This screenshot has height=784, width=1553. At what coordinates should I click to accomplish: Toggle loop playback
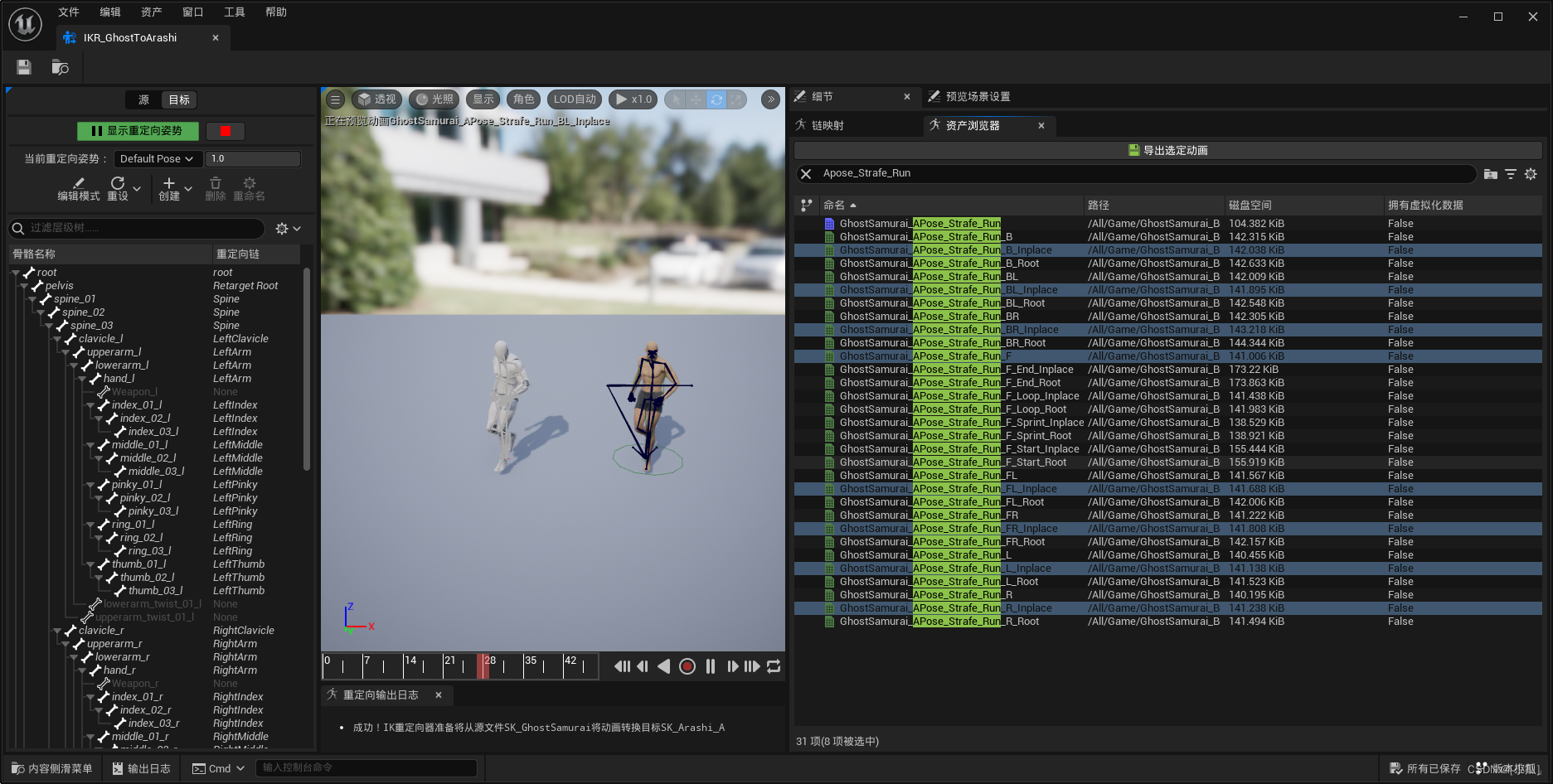tap(774, 666)
